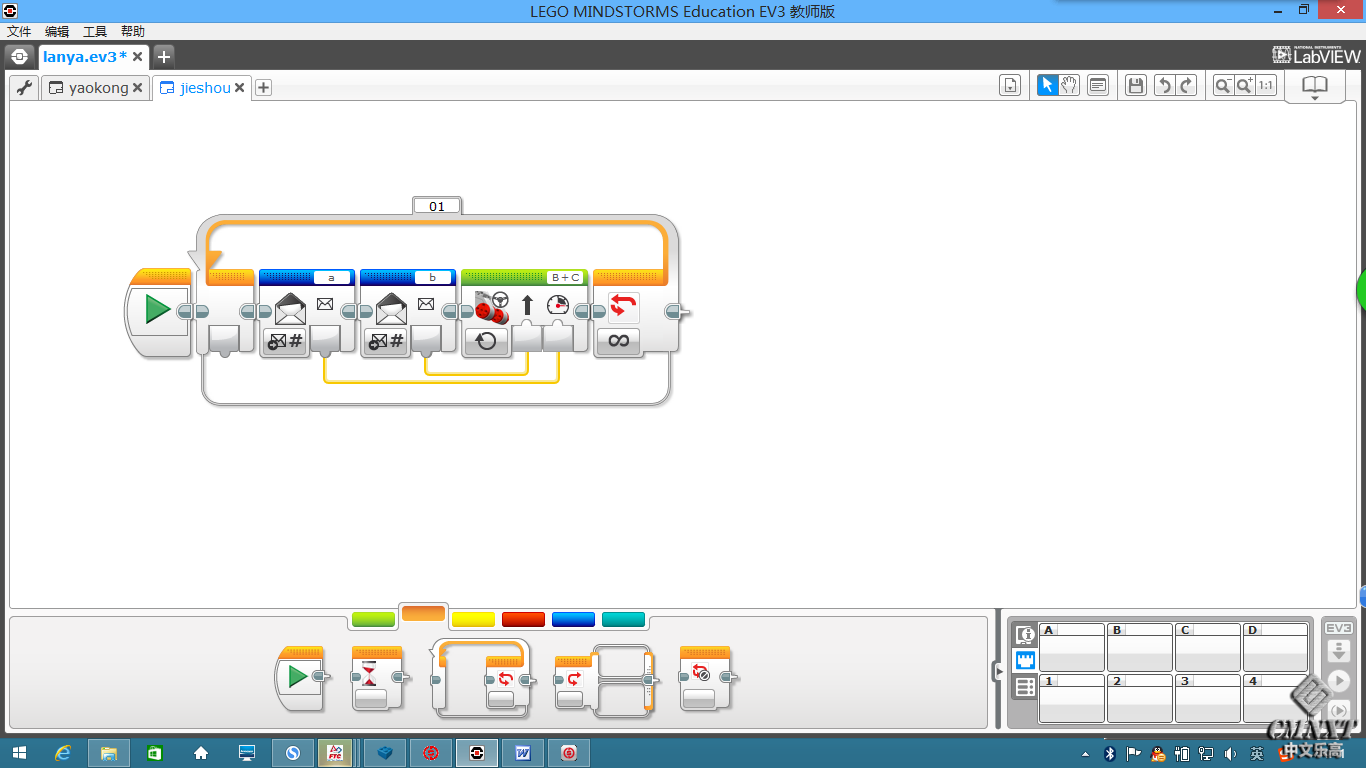
Task: Add a new program with plus button
Action: (263, 88)
